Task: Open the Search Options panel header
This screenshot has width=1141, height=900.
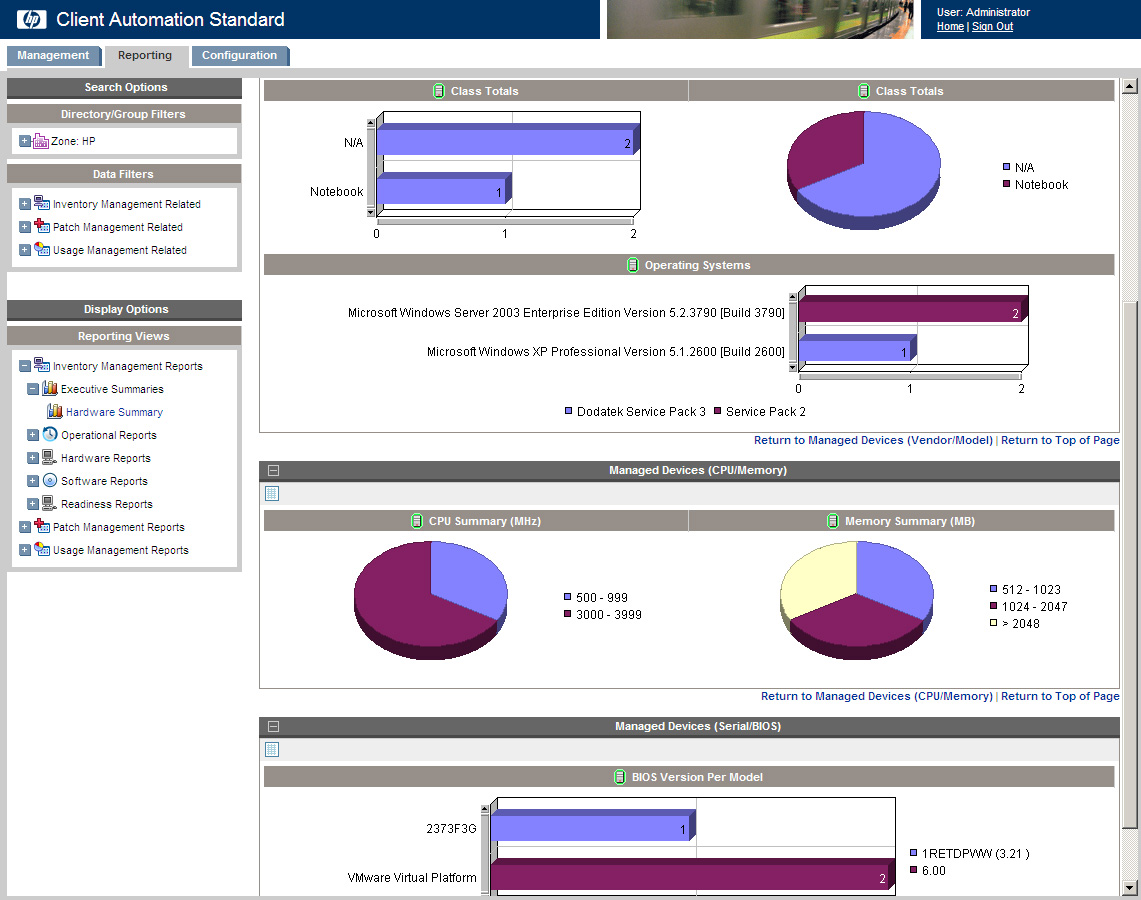Action: pos(124,87)
